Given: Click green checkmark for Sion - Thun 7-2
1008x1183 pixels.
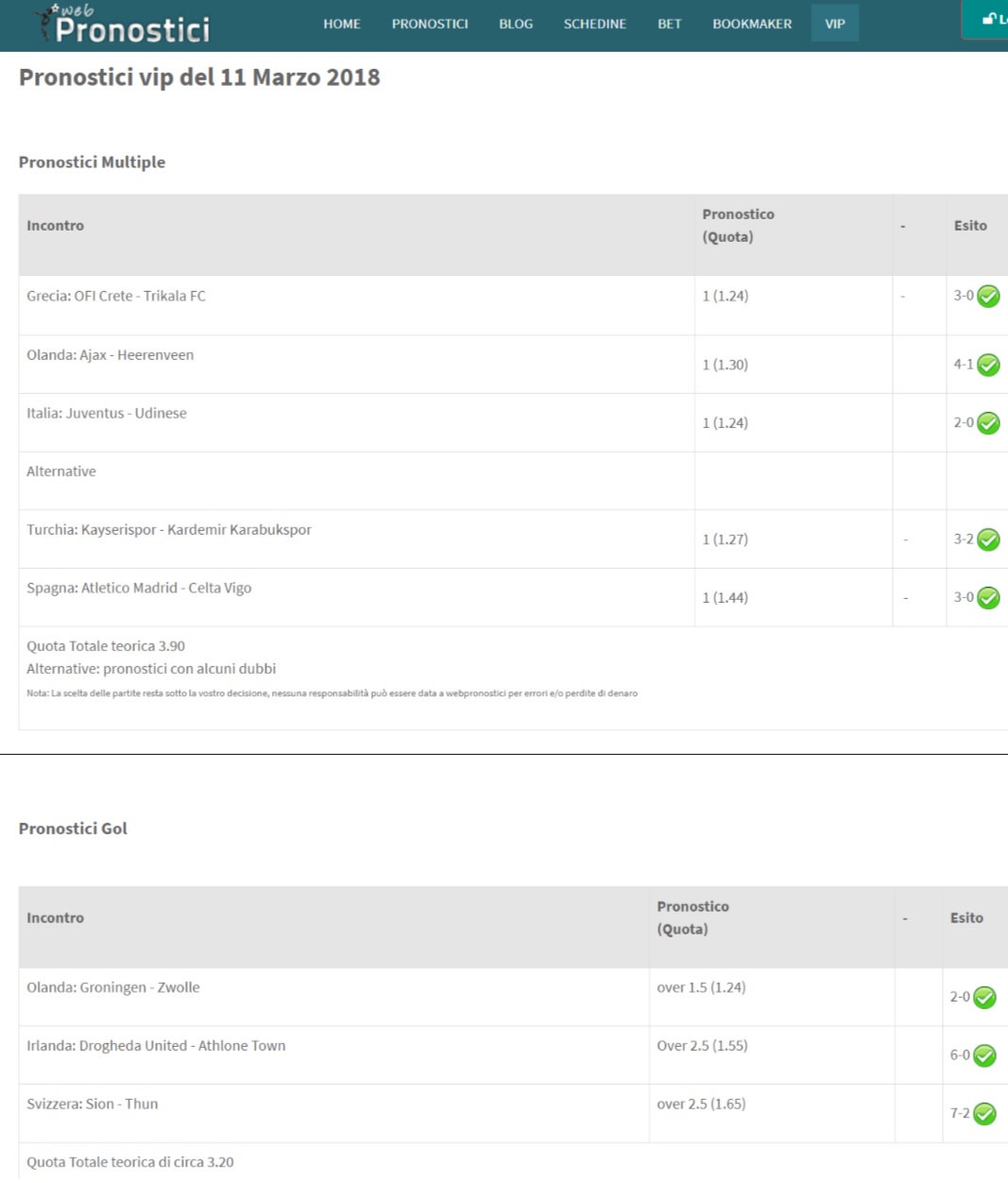Looking at the screenshot, I should click(x=984, y=1115).
